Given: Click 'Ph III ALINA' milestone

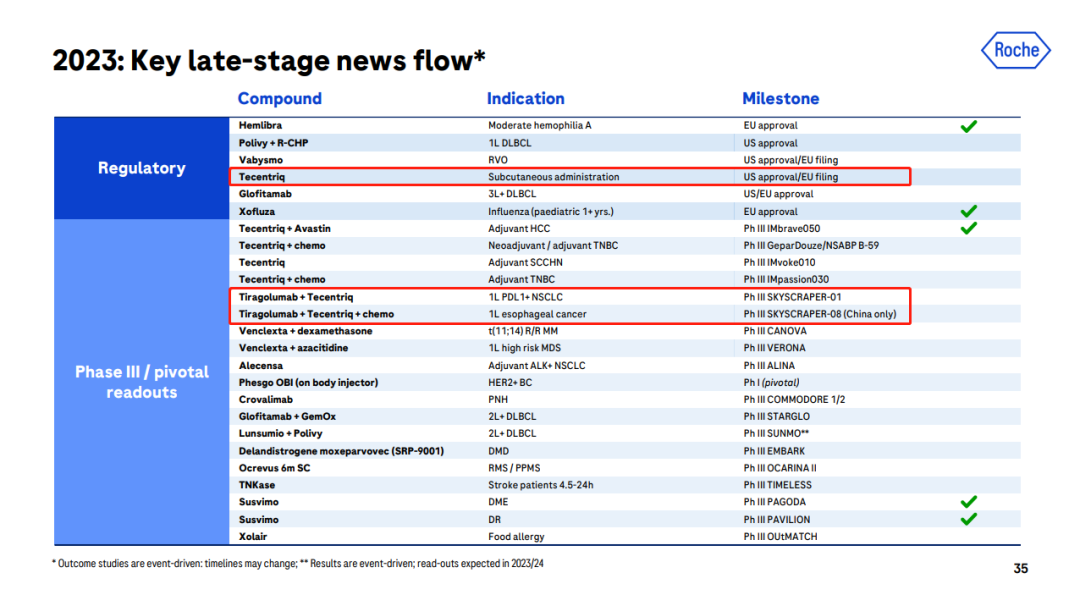Looking at the screenshot, I should point(769,366).
